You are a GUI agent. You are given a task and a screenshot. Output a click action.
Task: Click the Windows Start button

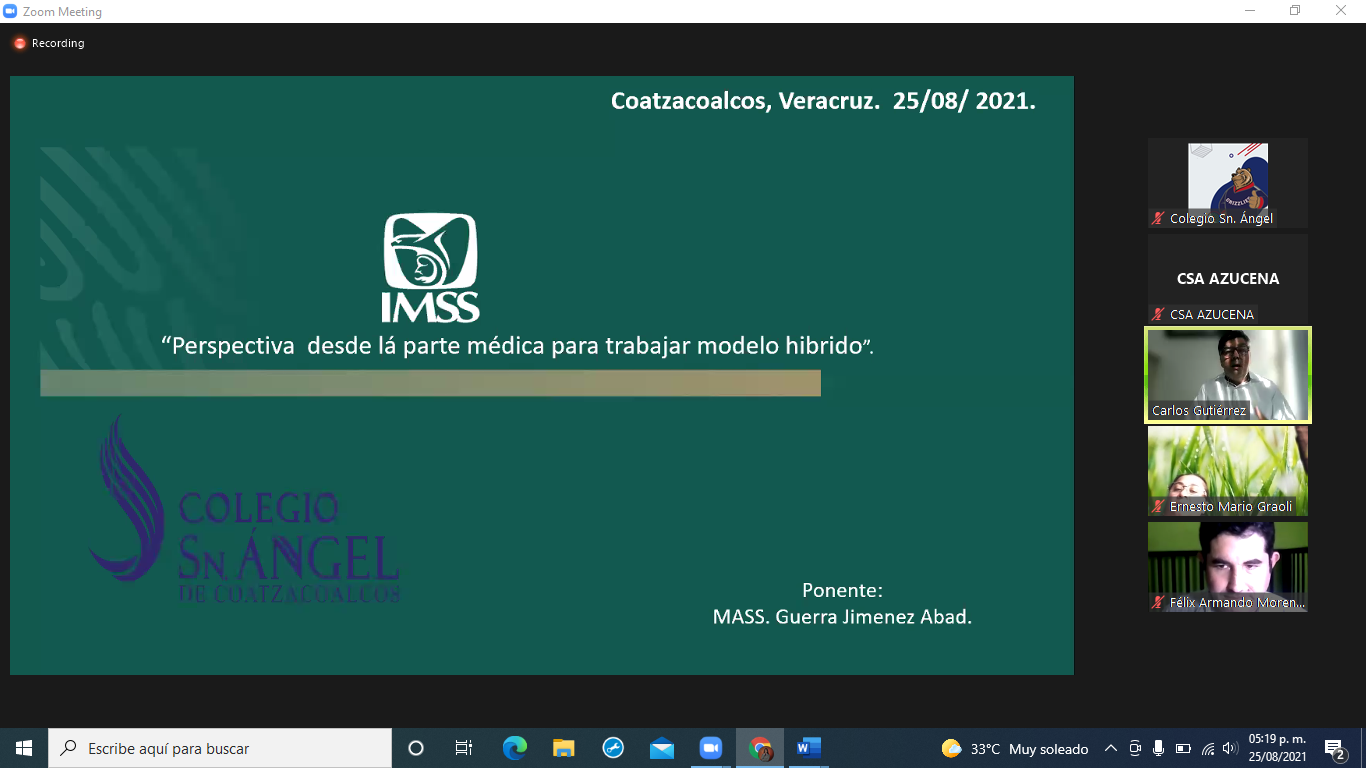tap(24, 748)
